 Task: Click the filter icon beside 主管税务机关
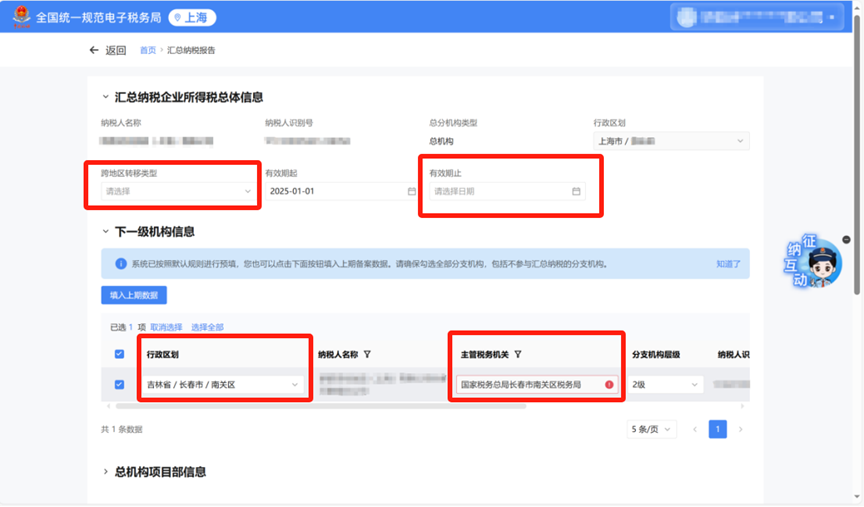point(517,354)
